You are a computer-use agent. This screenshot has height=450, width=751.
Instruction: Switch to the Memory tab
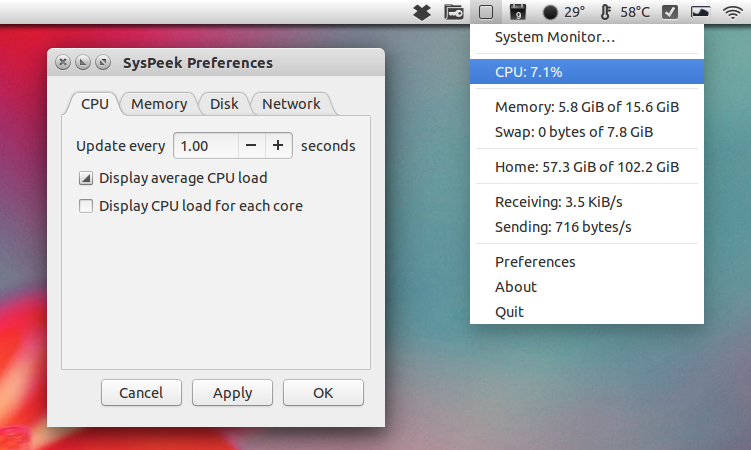159,104
